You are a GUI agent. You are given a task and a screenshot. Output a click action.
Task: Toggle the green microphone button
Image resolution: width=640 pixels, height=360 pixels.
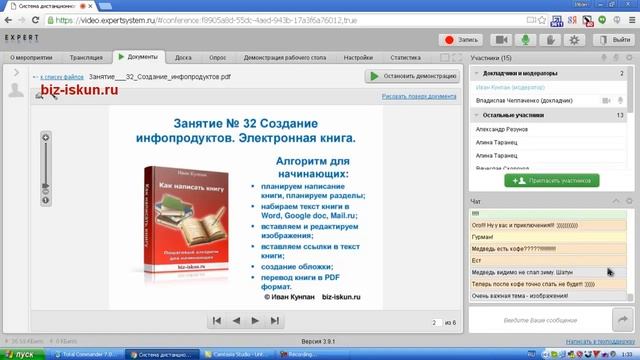[x=525, y=40]
